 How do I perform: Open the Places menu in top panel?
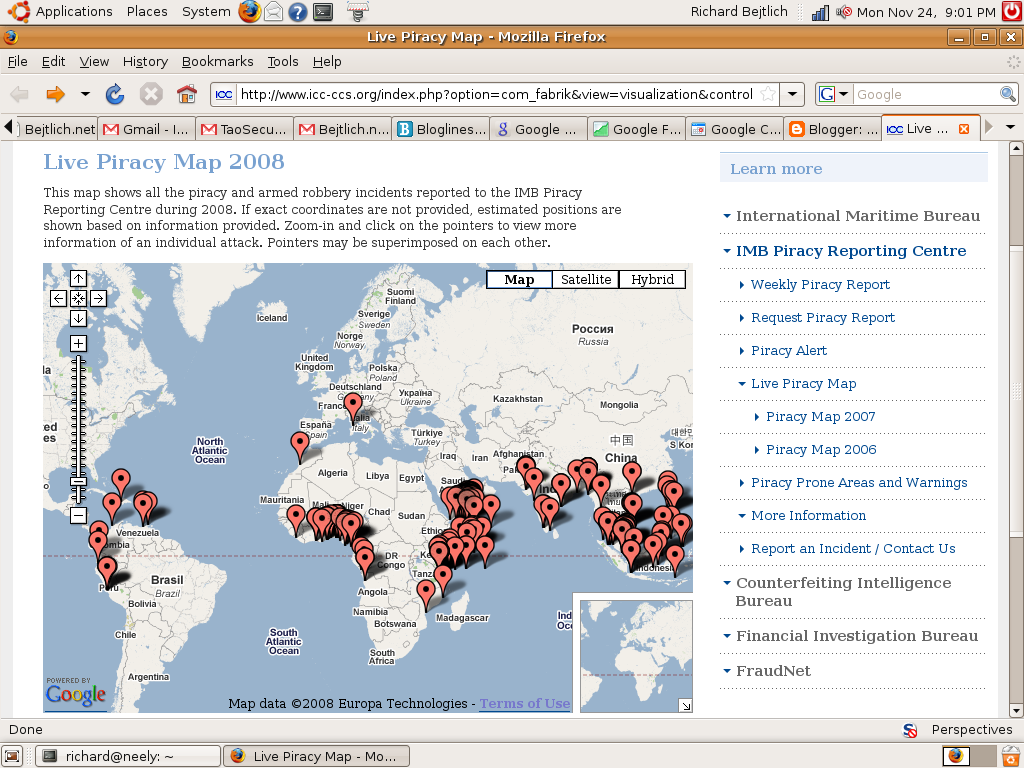click(147, 12)
